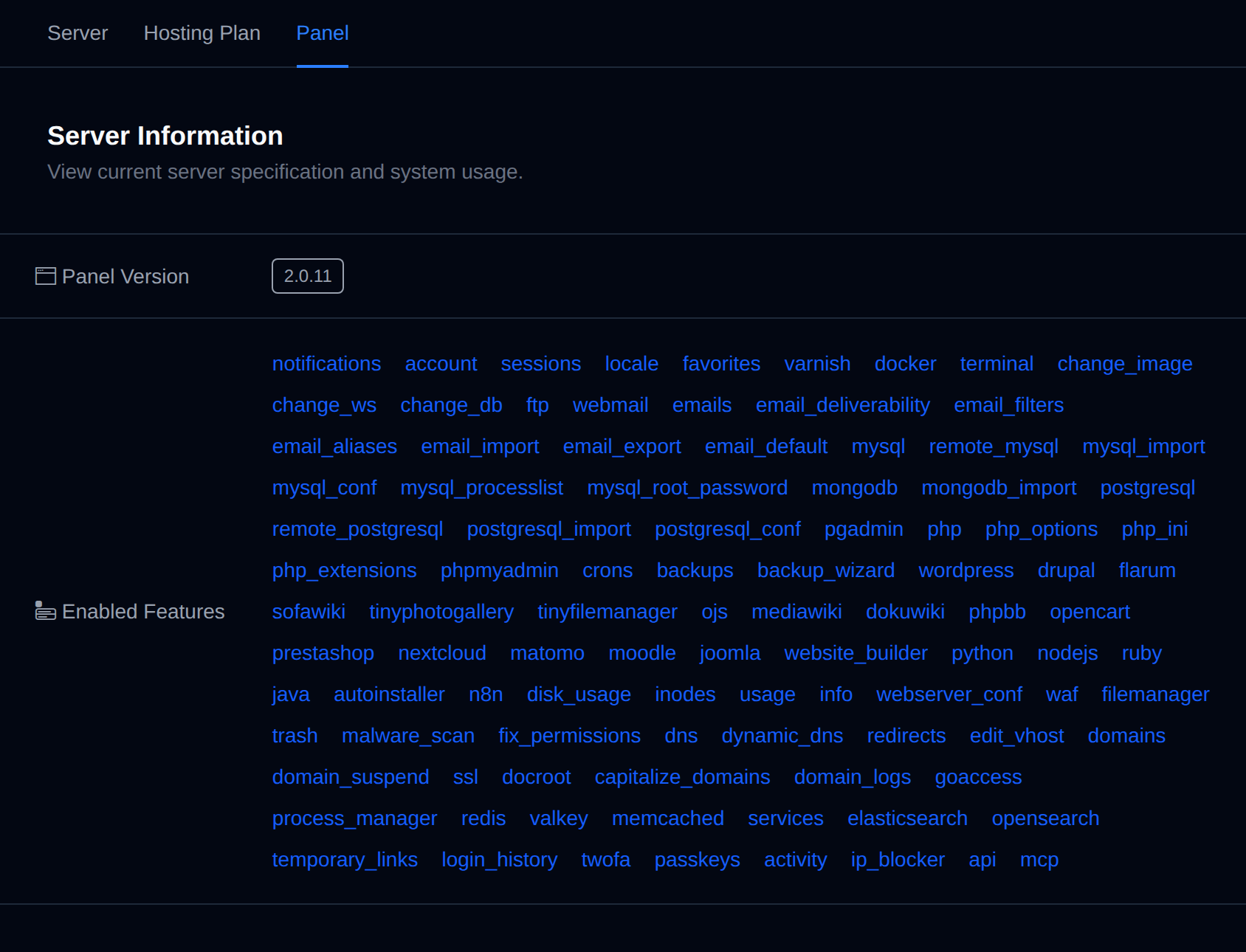Viewport: 1246px width, 952px height.
Task: Open the Hosting Plan tab
Action: click(x=202, y=33)
